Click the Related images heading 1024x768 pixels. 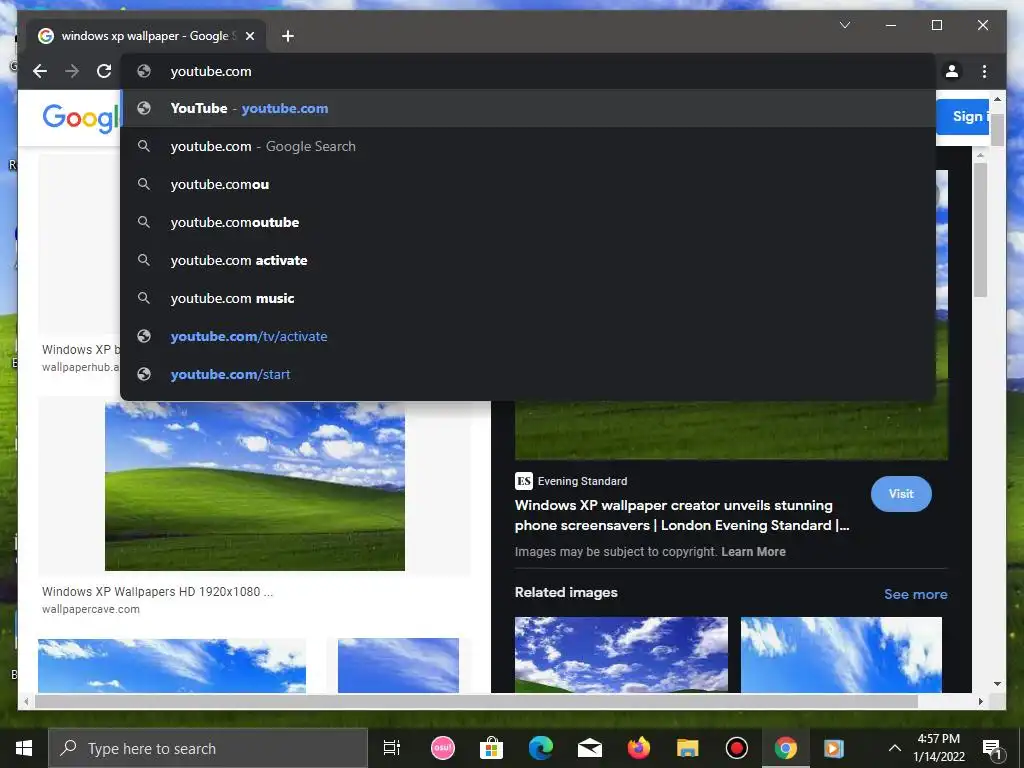(x=566, y=592)
